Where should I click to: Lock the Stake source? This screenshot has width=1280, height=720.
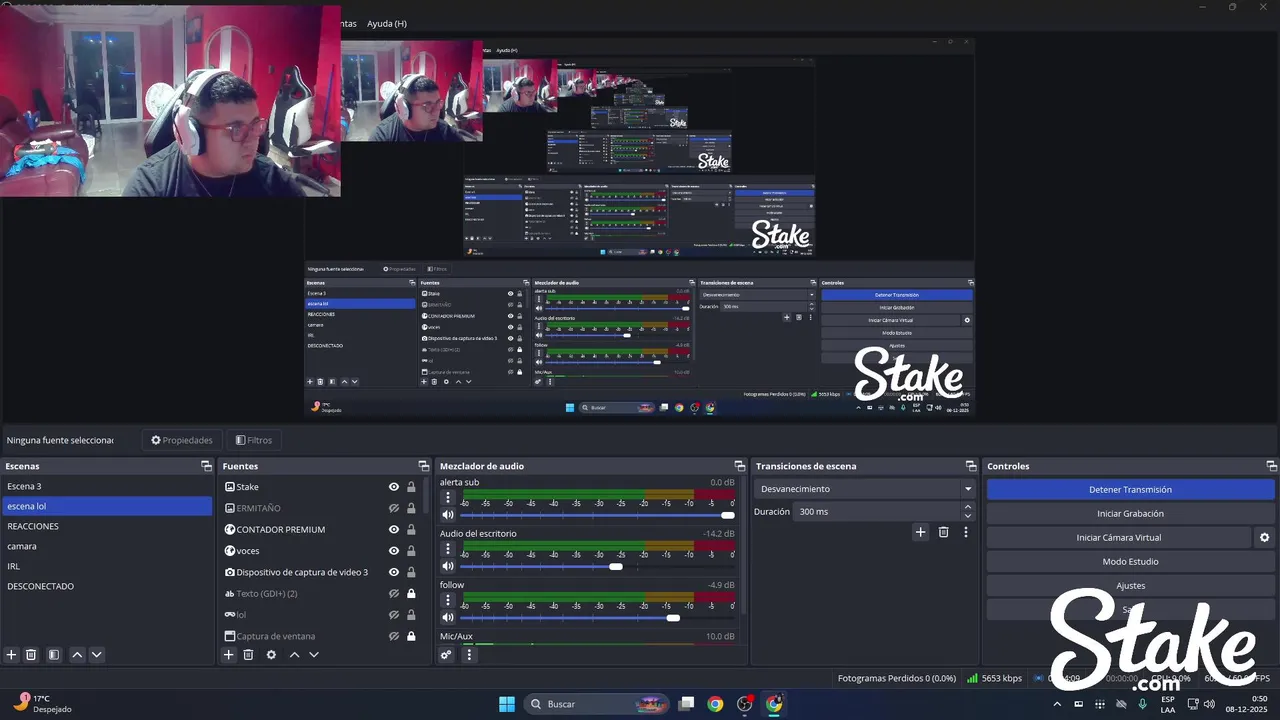[x=411, y=487]
